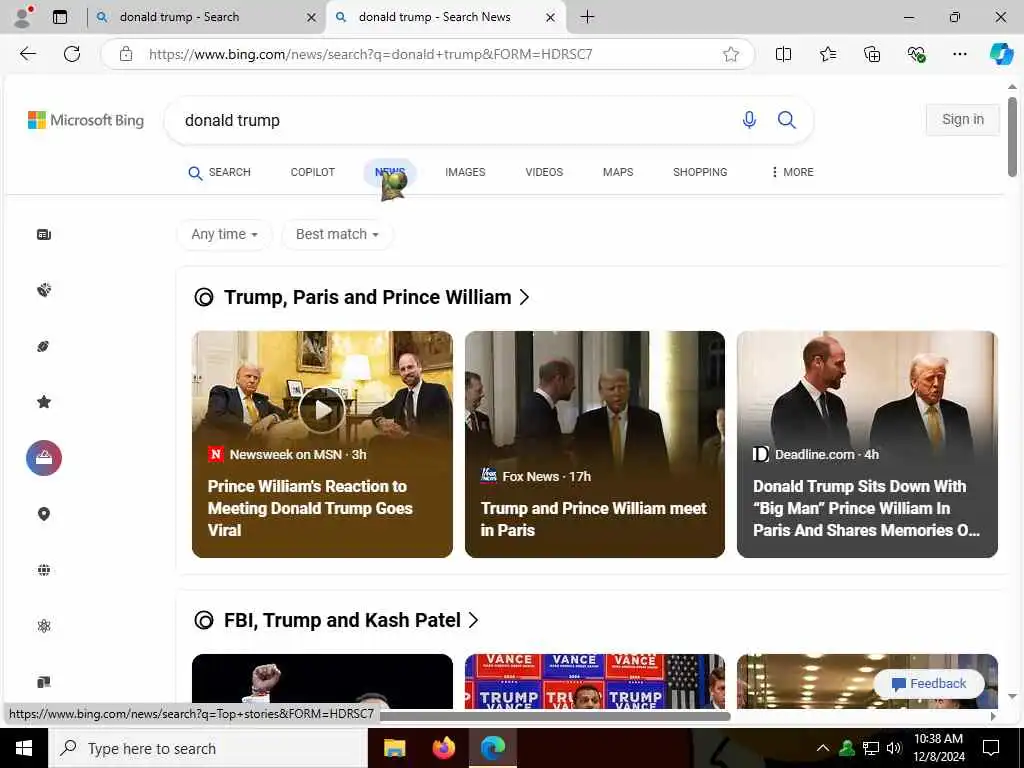Open the Collections icon in Edge toolbar
This screenshot has height=768, width=1024.
(872, 54)
